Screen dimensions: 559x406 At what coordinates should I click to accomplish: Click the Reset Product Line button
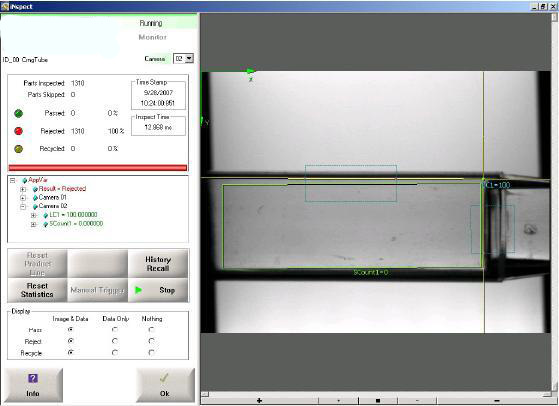tap(37, 264)
